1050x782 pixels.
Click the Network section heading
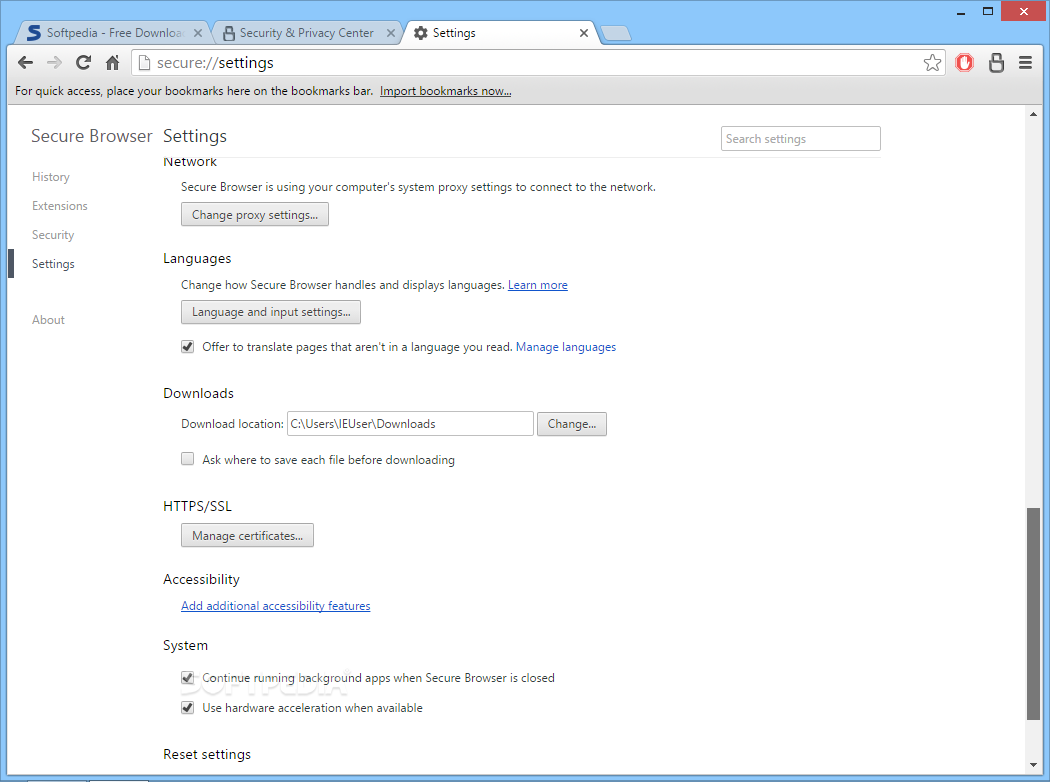click(190, 161)
